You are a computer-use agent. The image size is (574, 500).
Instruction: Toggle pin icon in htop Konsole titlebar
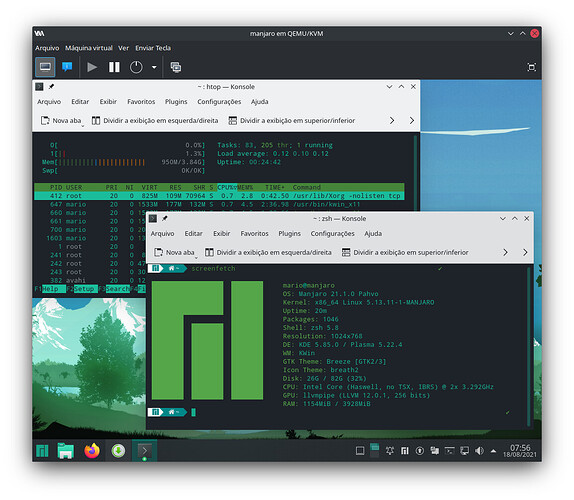pyautogui.click(x=52, y=87)
